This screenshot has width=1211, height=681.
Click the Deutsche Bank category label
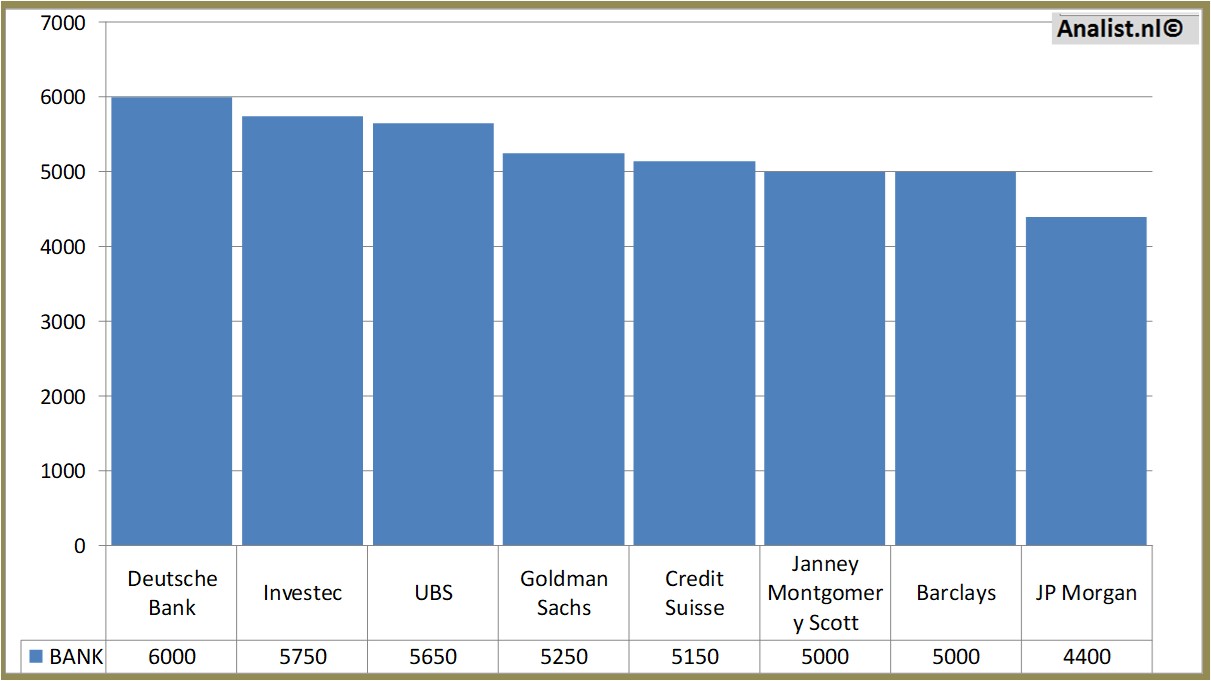[172, 593]
